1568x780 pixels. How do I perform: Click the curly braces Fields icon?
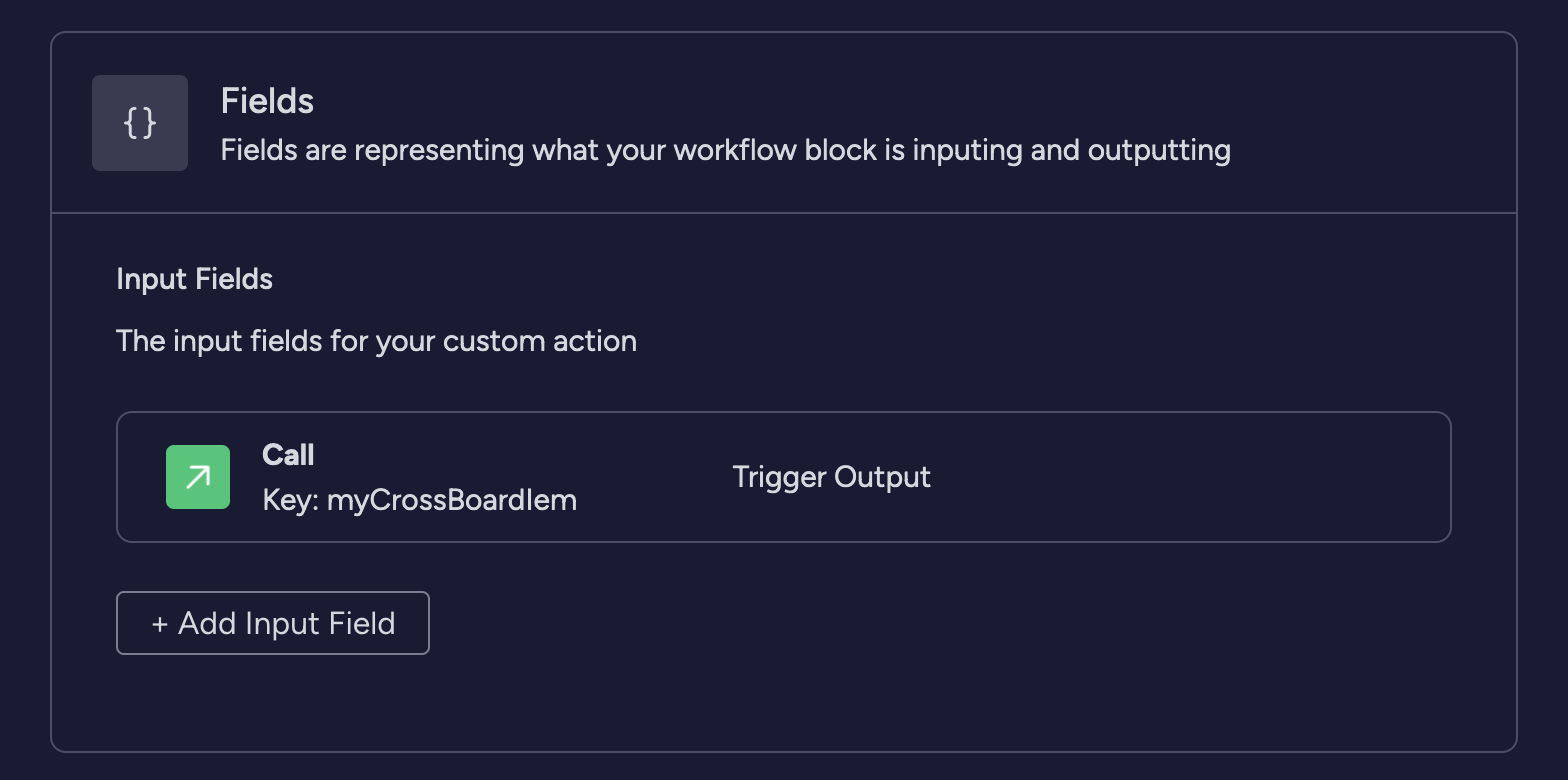point(140,123)
